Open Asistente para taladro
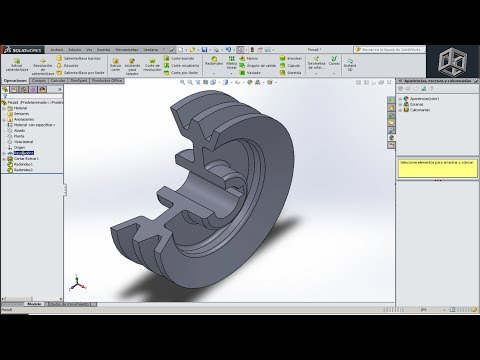Screen dimensions: 480x360 (132, 66)
